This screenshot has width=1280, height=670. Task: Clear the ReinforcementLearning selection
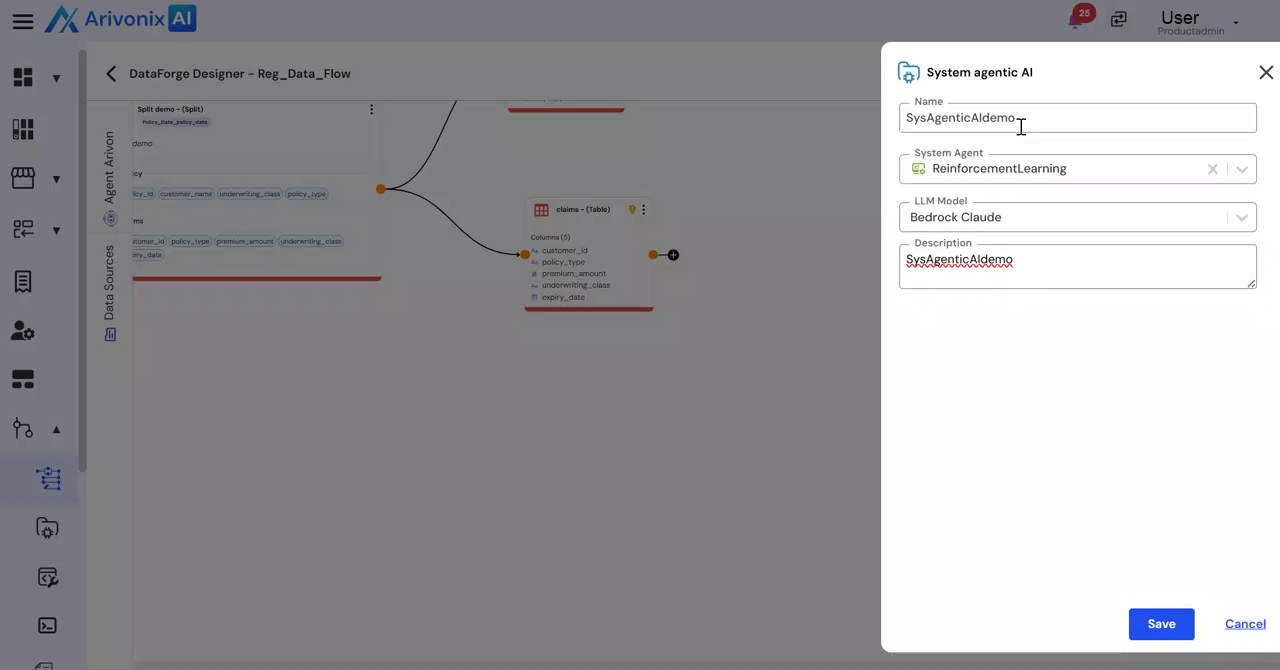click(1212, 169)
